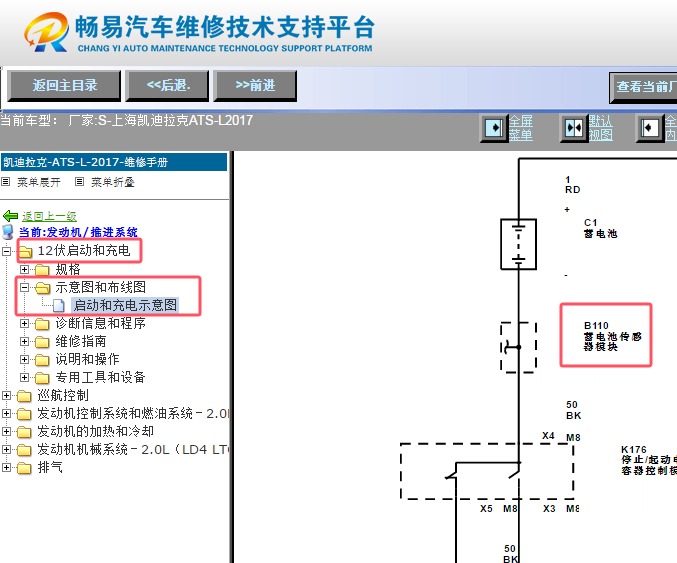This screenshot has width=677, height=563.
Task: Select 排气 in the tree
Action: (x=50, y=467)
